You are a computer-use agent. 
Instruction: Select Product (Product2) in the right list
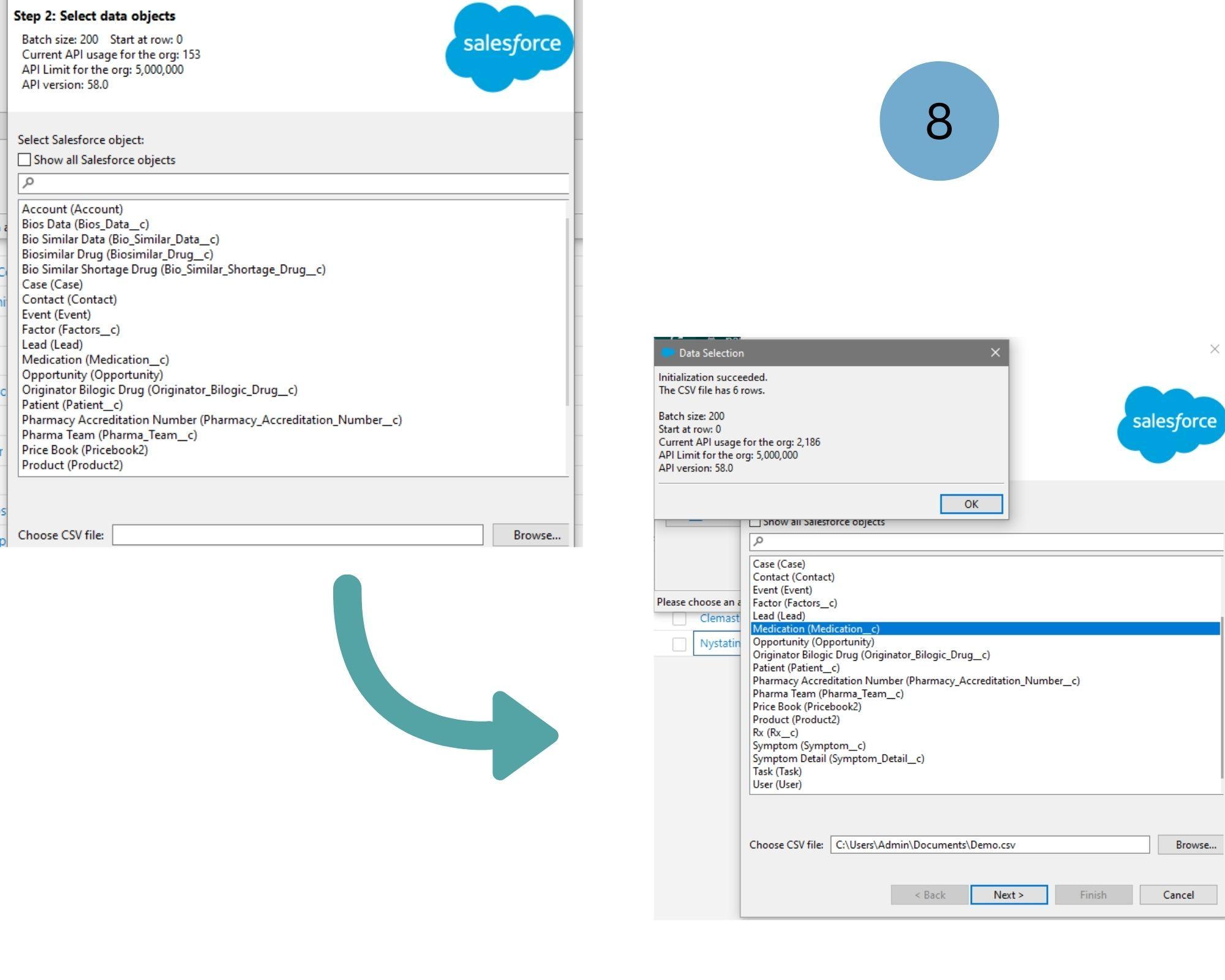click(796, 719)
